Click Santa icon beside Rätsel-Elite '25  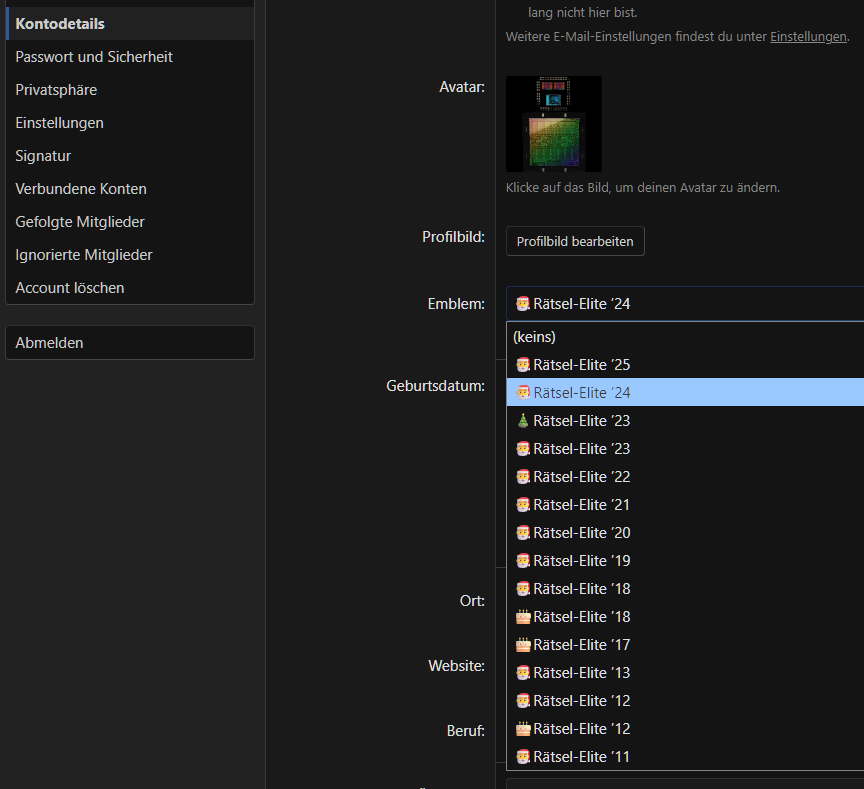pyautogui.click(x=523, y=365)
